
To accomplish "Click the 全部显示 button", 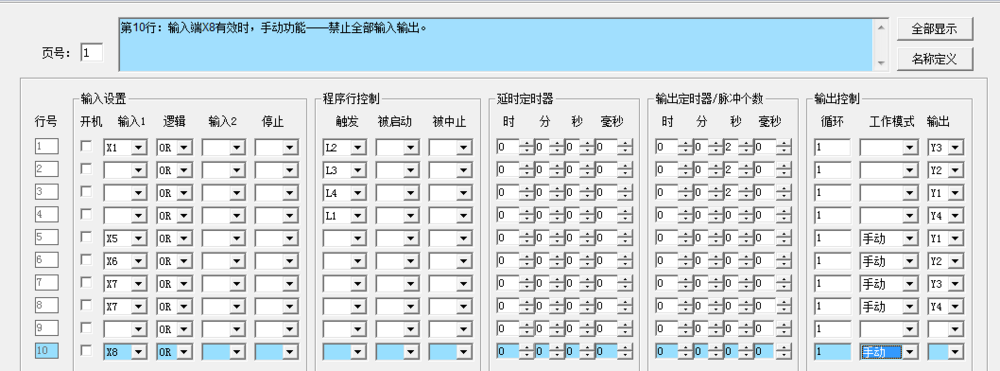I will pos(934,29).
